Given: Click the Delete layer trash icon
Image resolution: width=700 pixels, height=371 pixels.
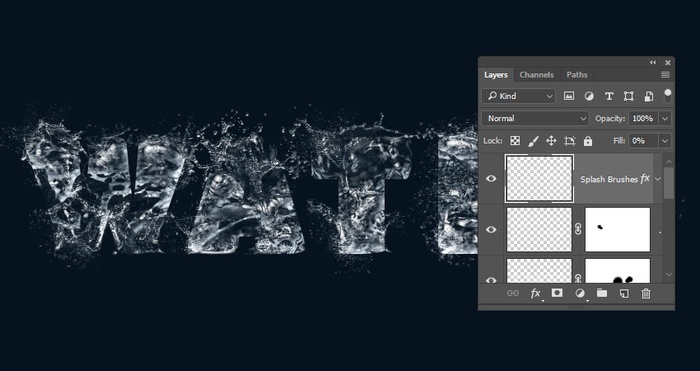Looking at the screenshot, I should click(x=646, y=293).
